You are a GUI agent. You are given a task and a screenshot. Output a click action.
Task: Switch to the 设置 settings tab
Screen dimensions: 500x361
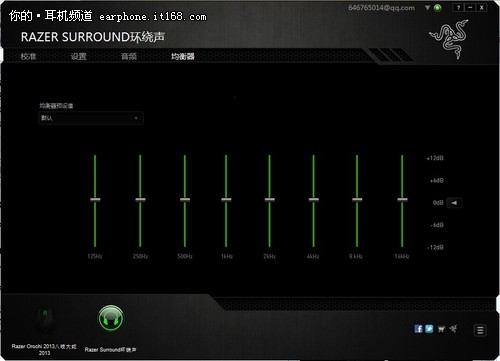coord(79,56)
